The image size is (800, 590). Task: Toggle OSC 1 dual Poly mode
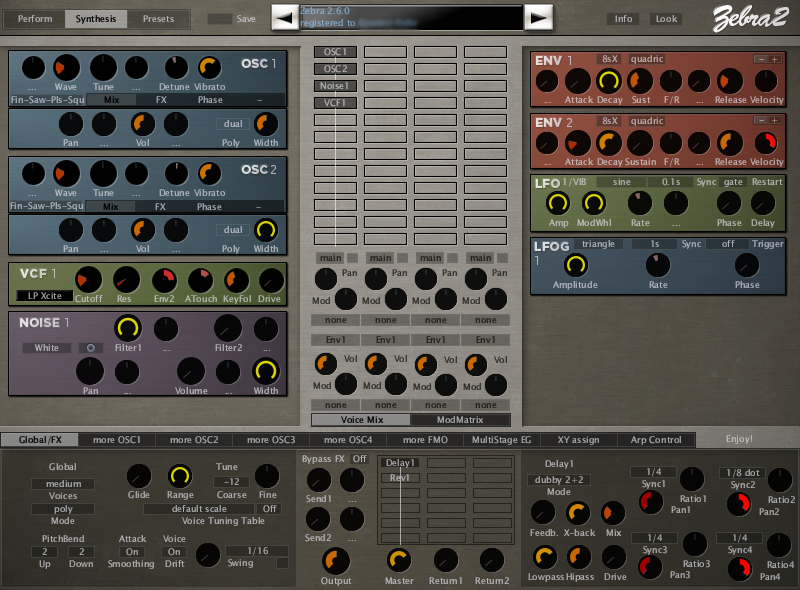[x=233, y=124]
